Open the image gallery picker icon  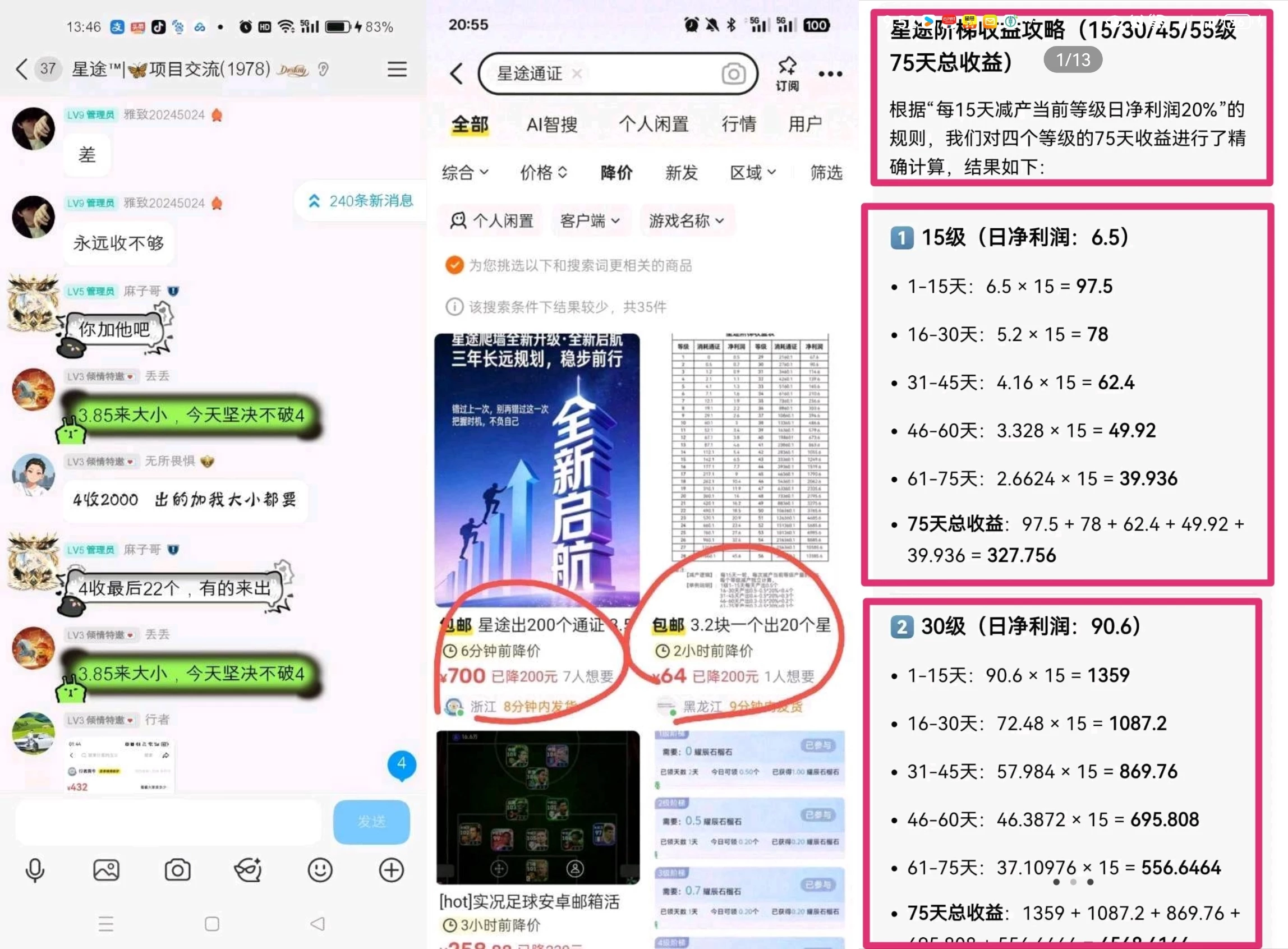[x=106, y=870]
